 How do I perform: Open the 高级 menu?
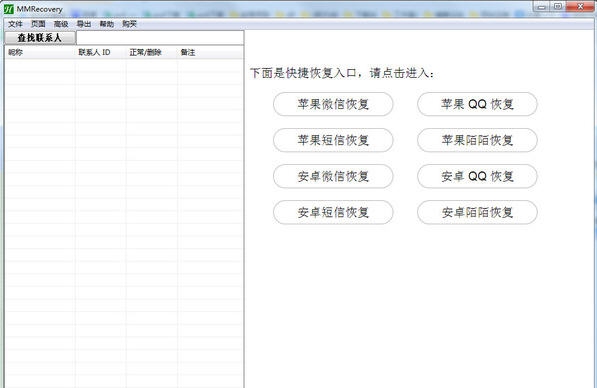(61, 24)
